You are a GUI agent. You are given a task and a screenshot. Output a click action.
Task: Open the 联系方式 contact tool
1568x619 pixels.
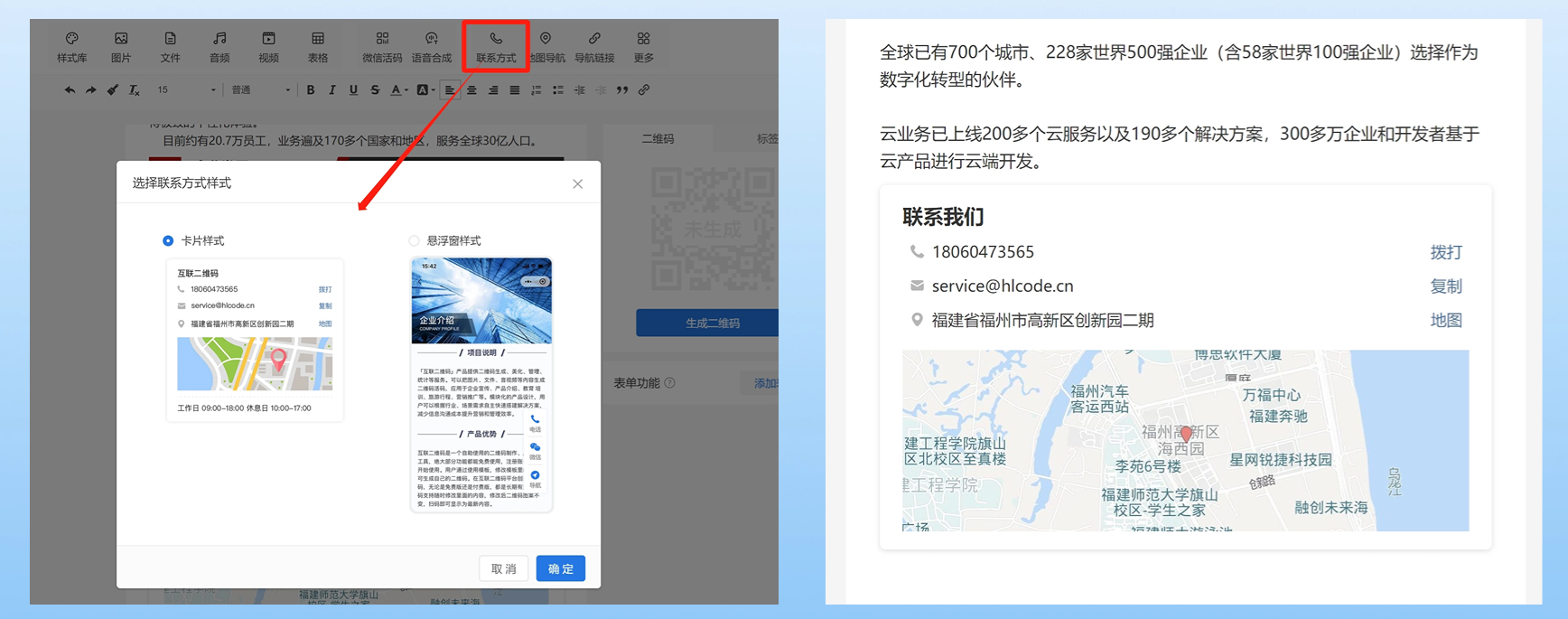tap(496, 46)
